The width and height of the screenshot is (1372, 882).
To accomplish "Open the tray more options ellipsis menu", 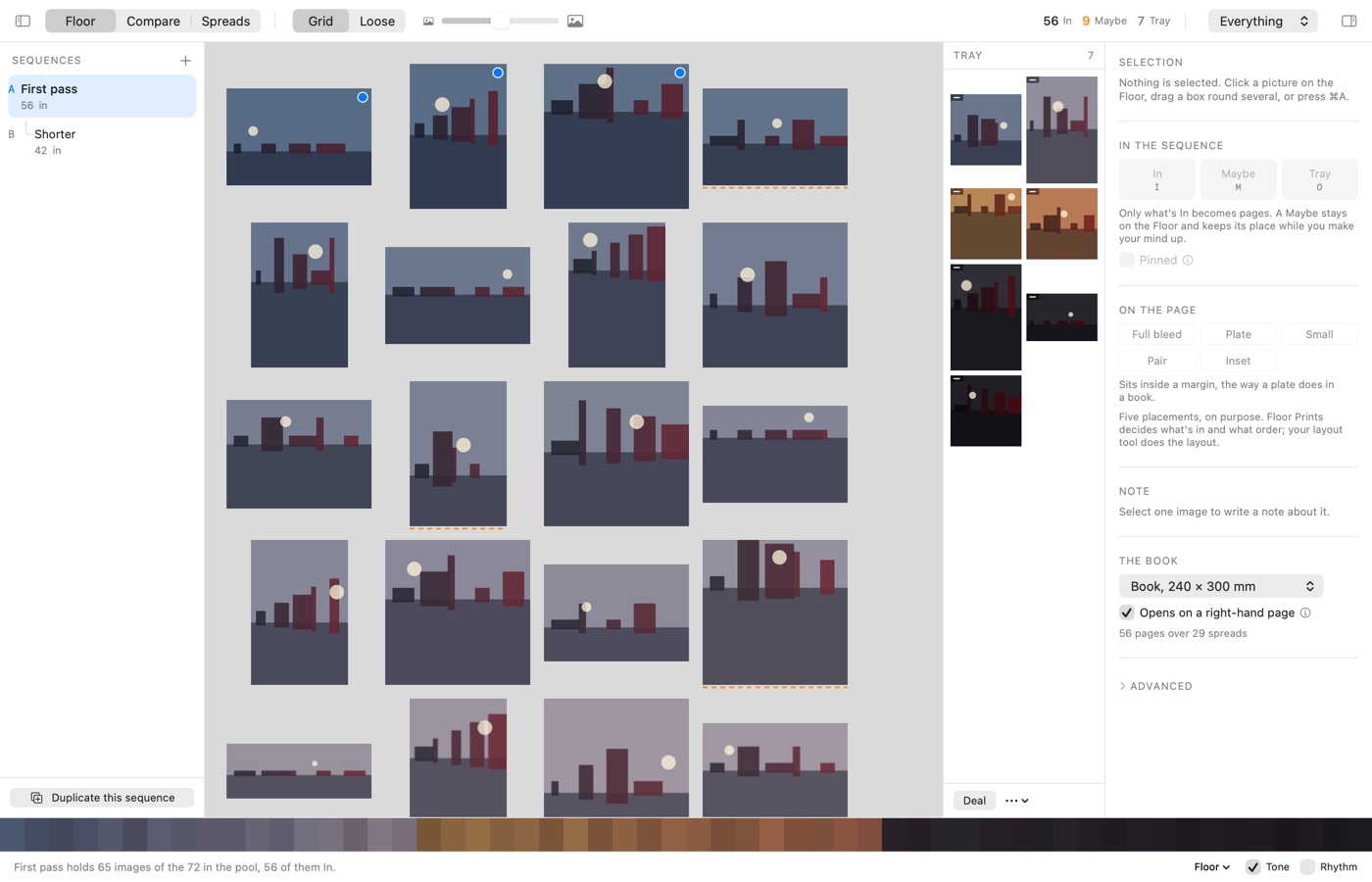I will coord(1017,801).
